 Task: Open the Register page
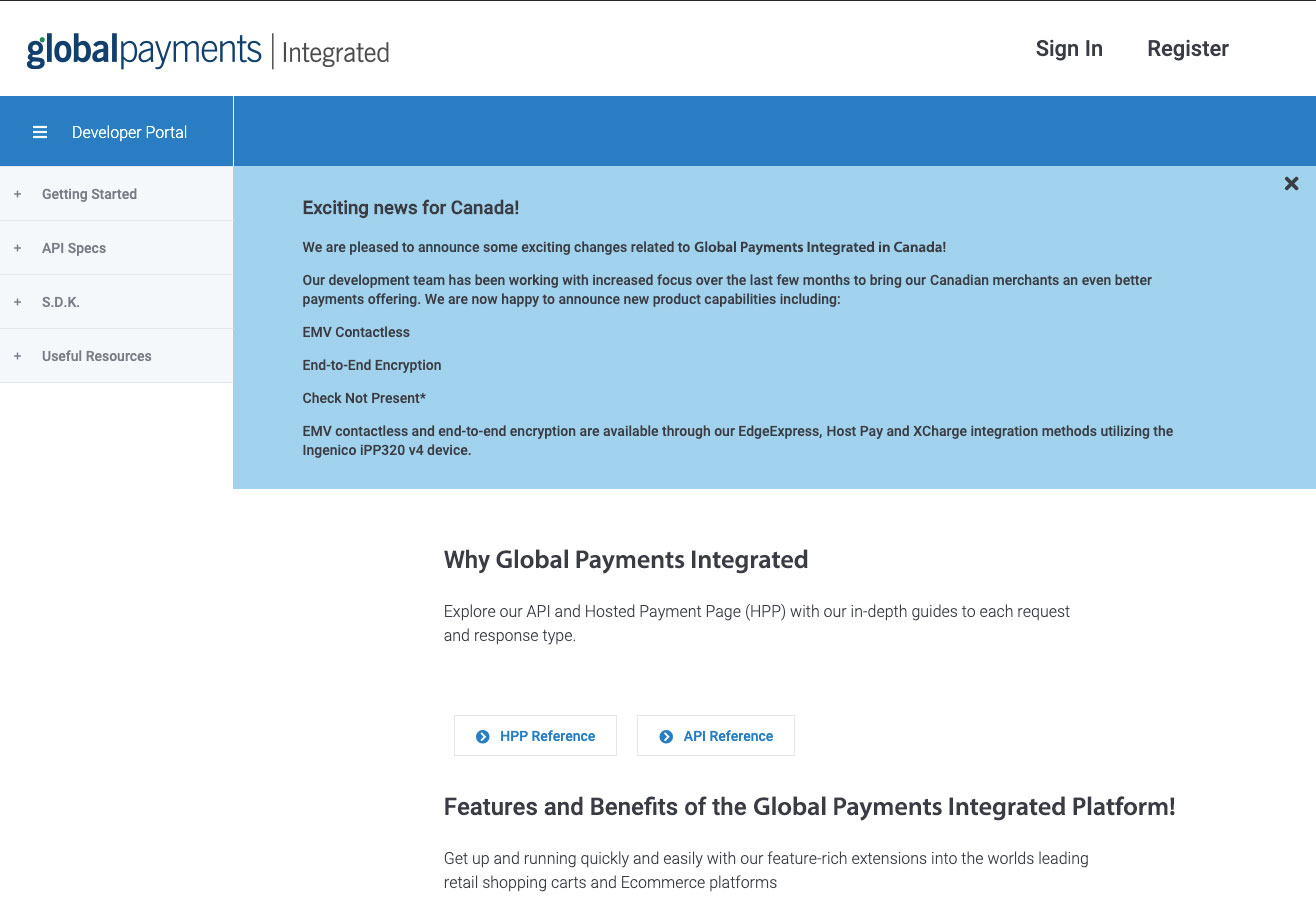1188,48
